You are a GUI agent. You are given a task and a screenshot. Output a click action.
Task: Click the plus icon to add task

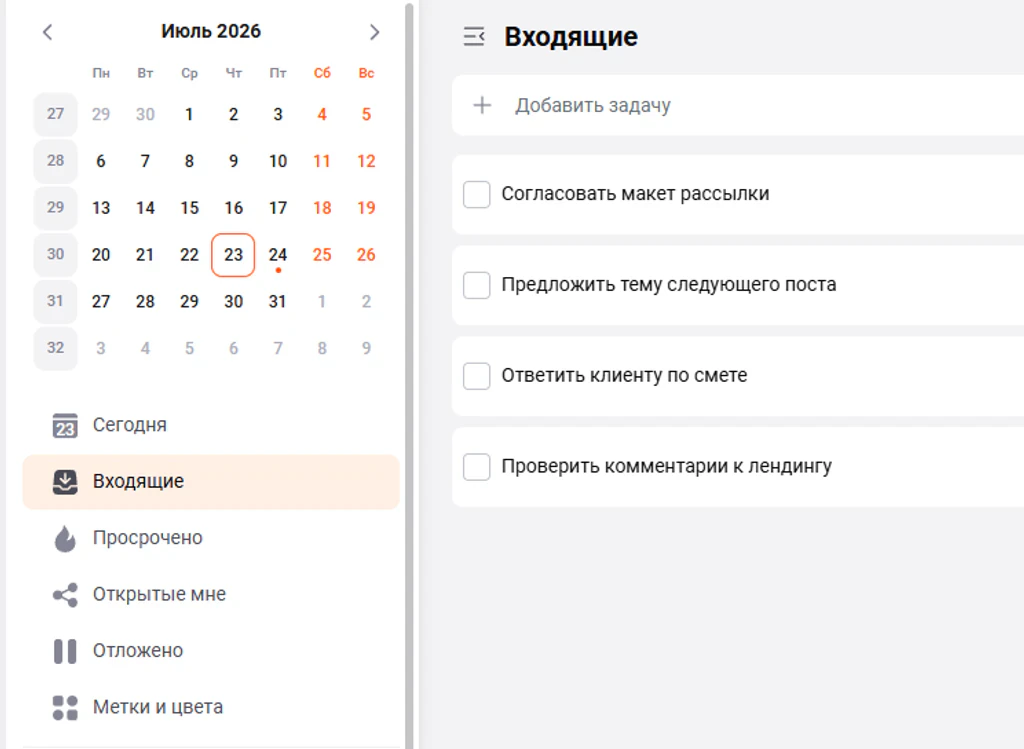[x=482, y=105]
